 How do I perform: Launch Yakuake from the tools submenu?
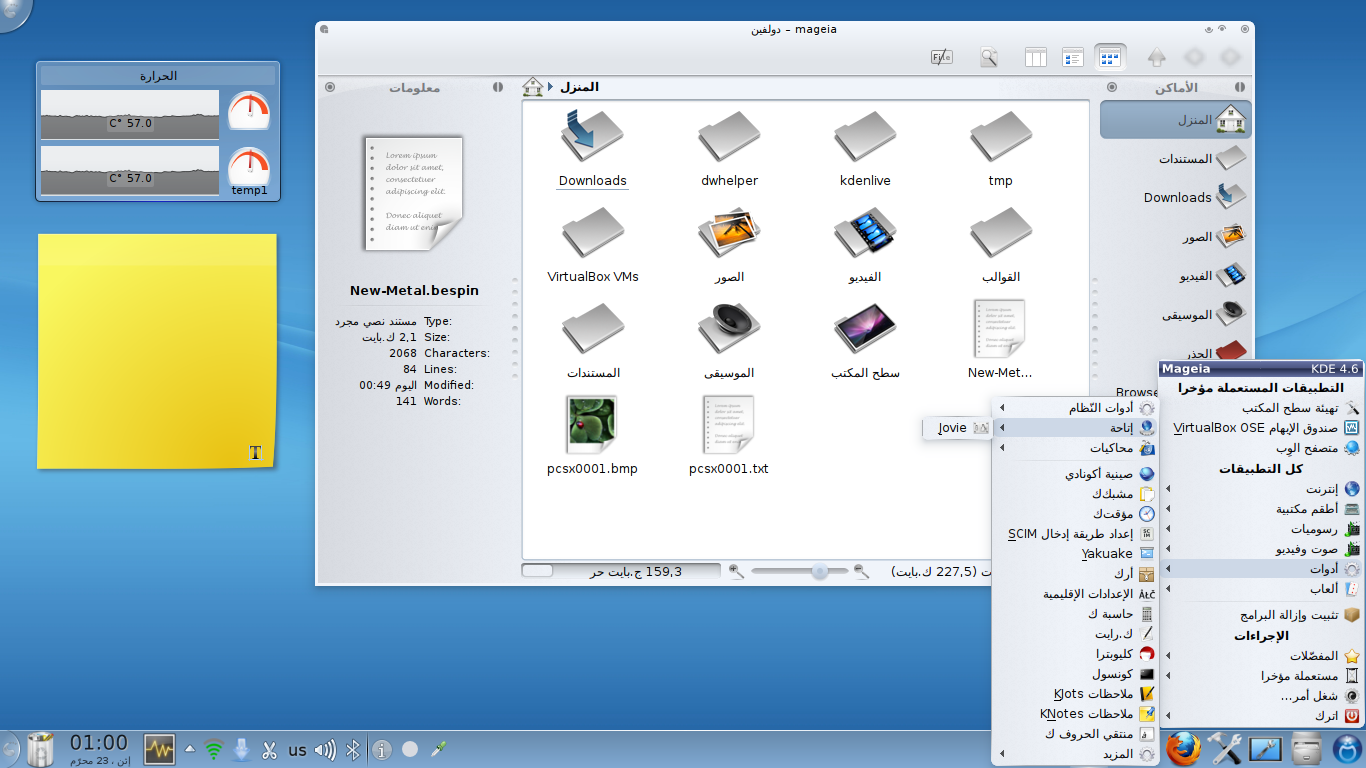point(1076,553)
